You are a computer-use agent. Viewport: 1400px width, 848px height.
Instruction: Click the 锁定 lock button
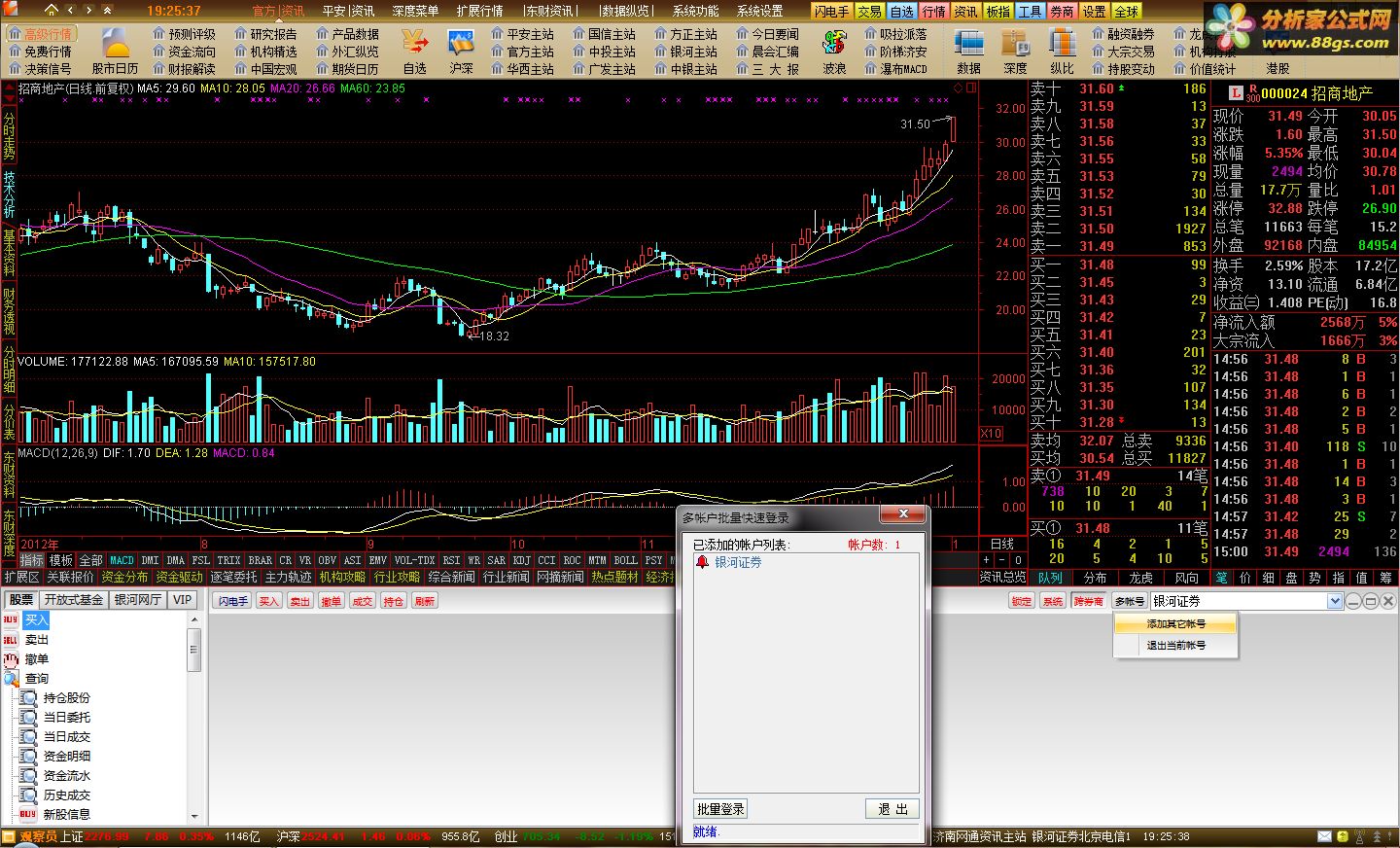(x=1022, y=601)
